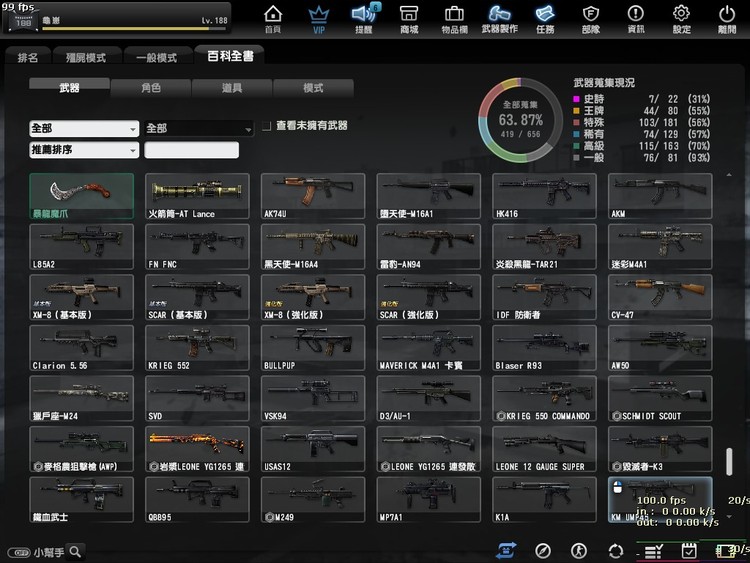Select the SCAR (強化版) weapon card
750x563 pixels.
(x=429, y=297)
